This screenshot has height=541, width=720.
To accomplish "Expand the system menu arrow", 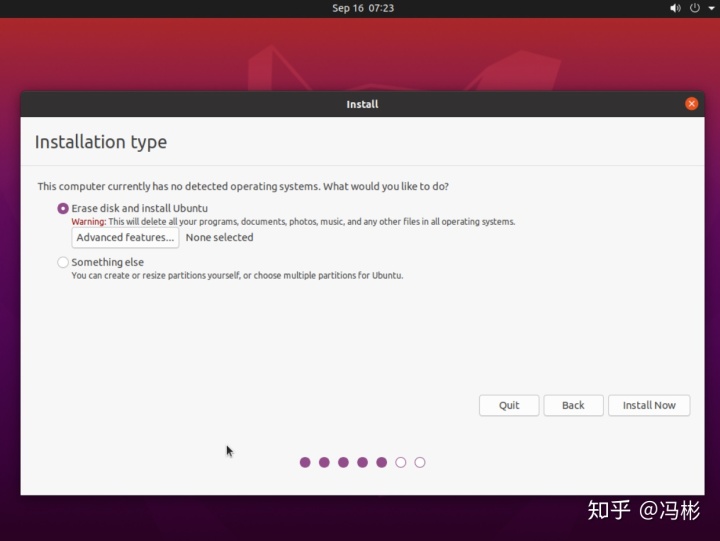I will point(711,8).
